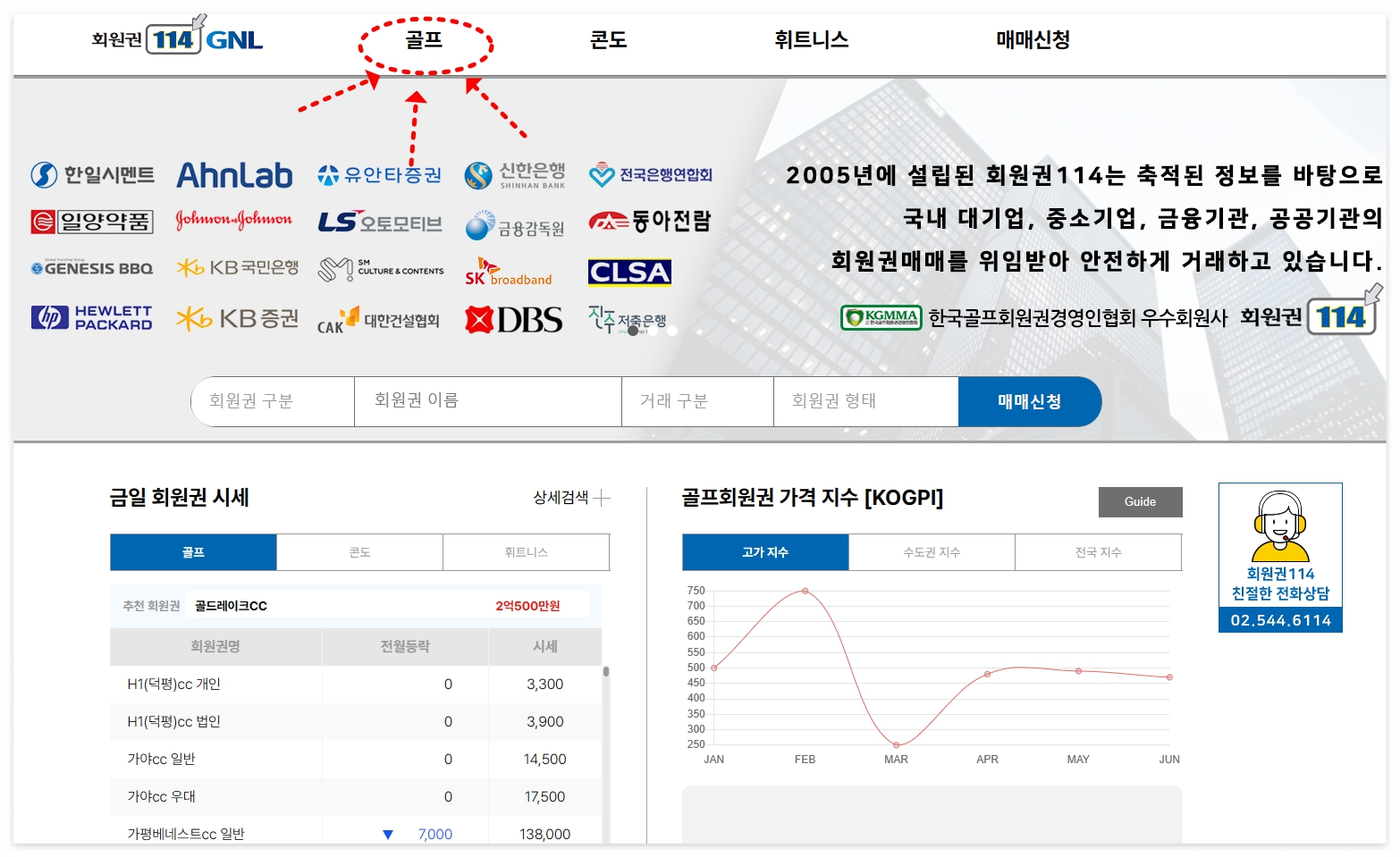1400x857 pixels.
Task: Click the 7,000 decrease value
Action: point(435,834)
